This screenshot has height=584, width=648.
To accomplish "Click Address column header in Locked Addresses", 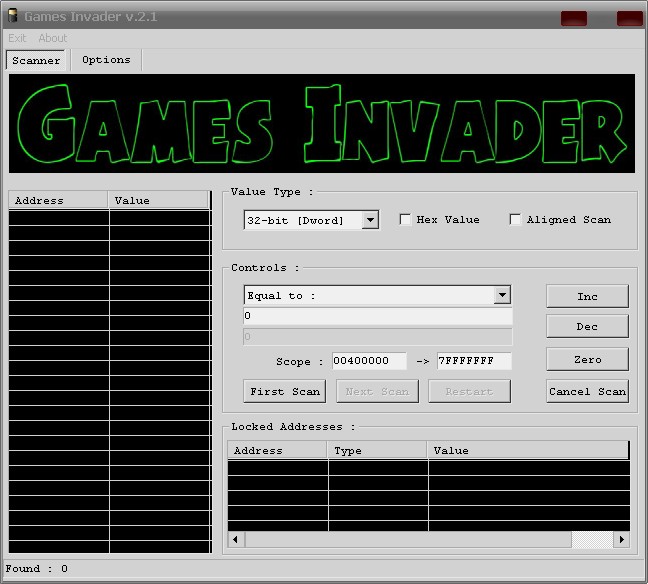I will [277, 451].
